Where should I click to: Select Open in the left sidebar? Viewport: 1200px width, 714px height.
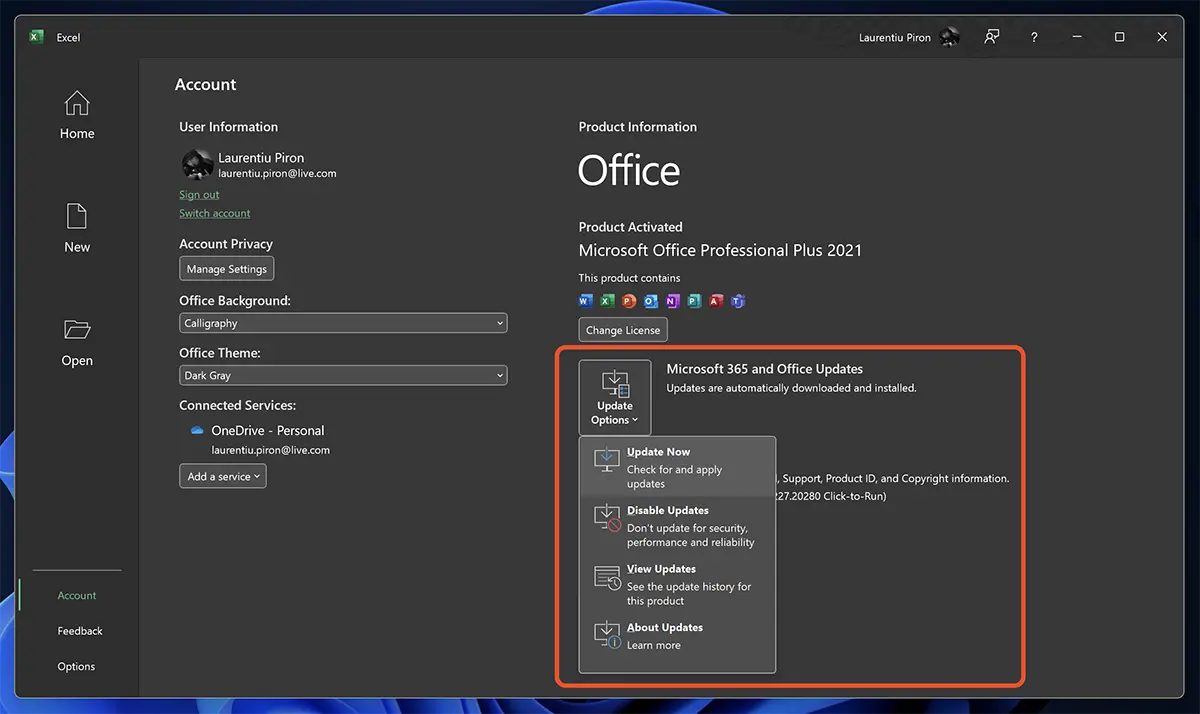(x=77, y=342)
